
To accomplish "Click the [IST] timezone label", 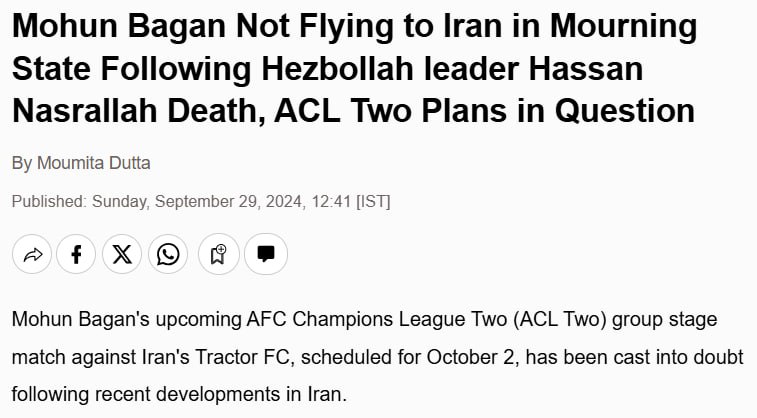I will point(373,201).
